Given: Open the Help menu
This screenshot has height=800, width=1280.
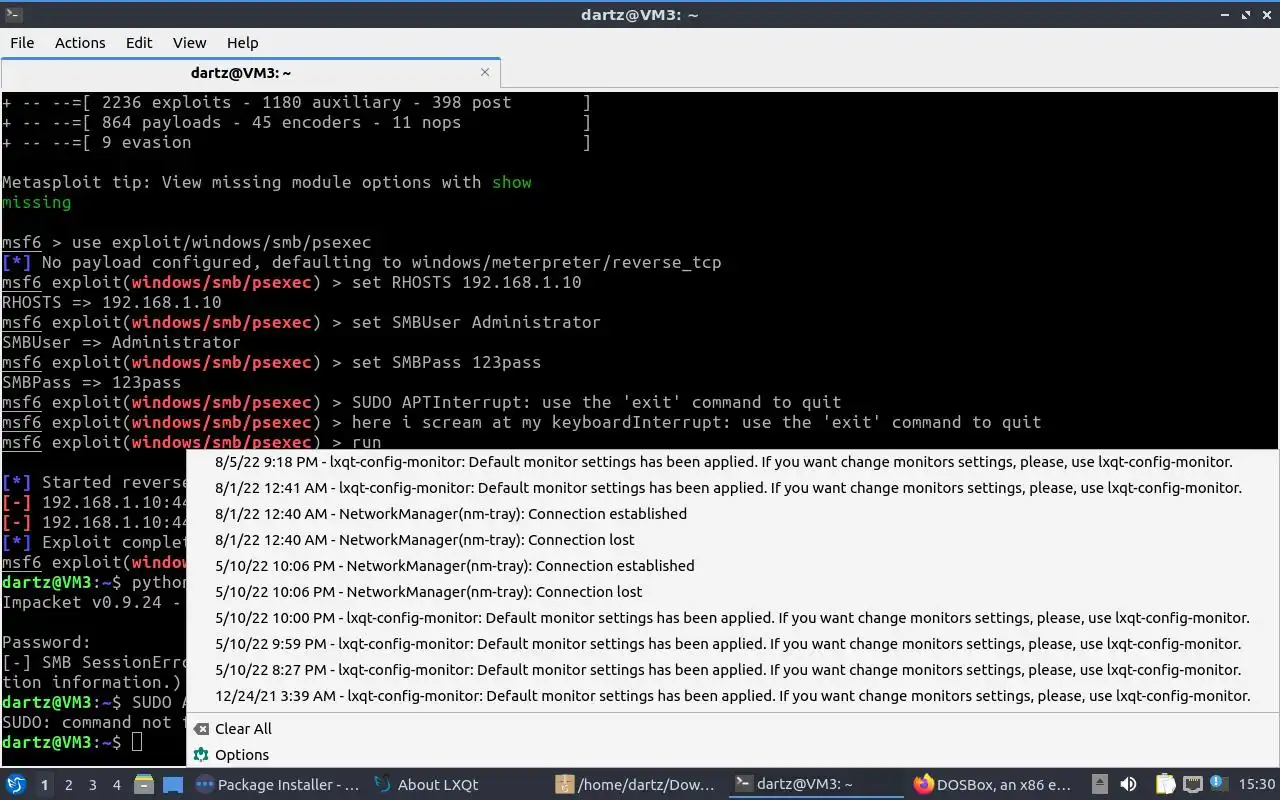Looking at the screenshot, I should tap(242, 42).
